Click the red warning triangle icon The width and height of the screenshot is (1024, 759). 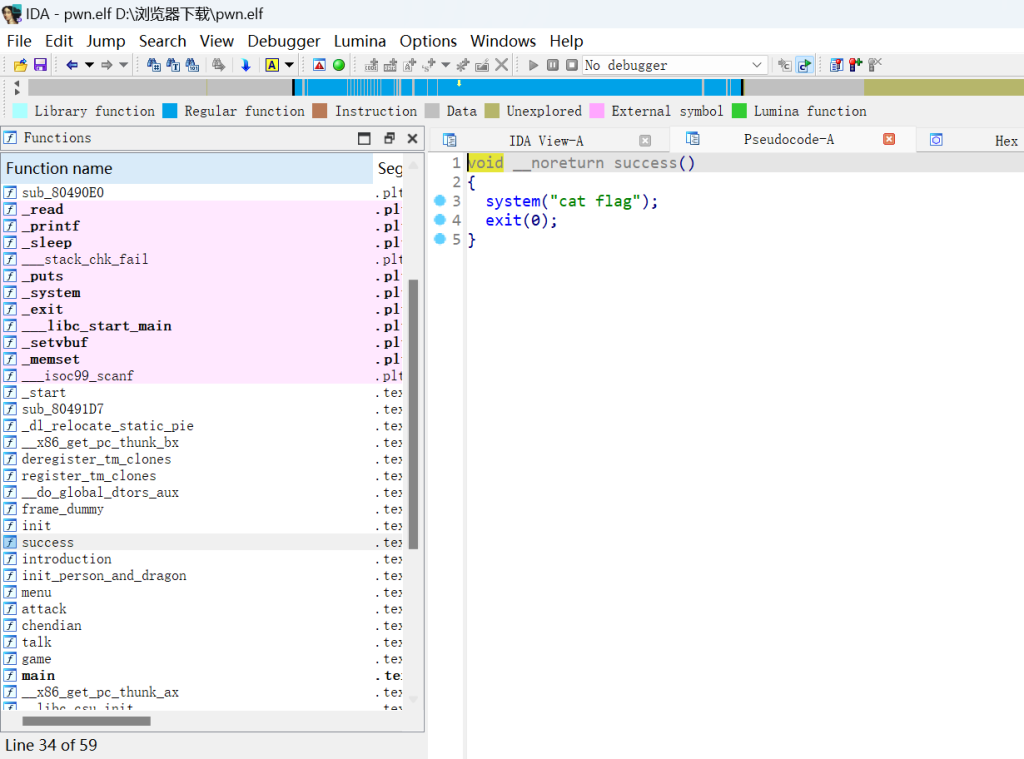(x=319, y=65)
